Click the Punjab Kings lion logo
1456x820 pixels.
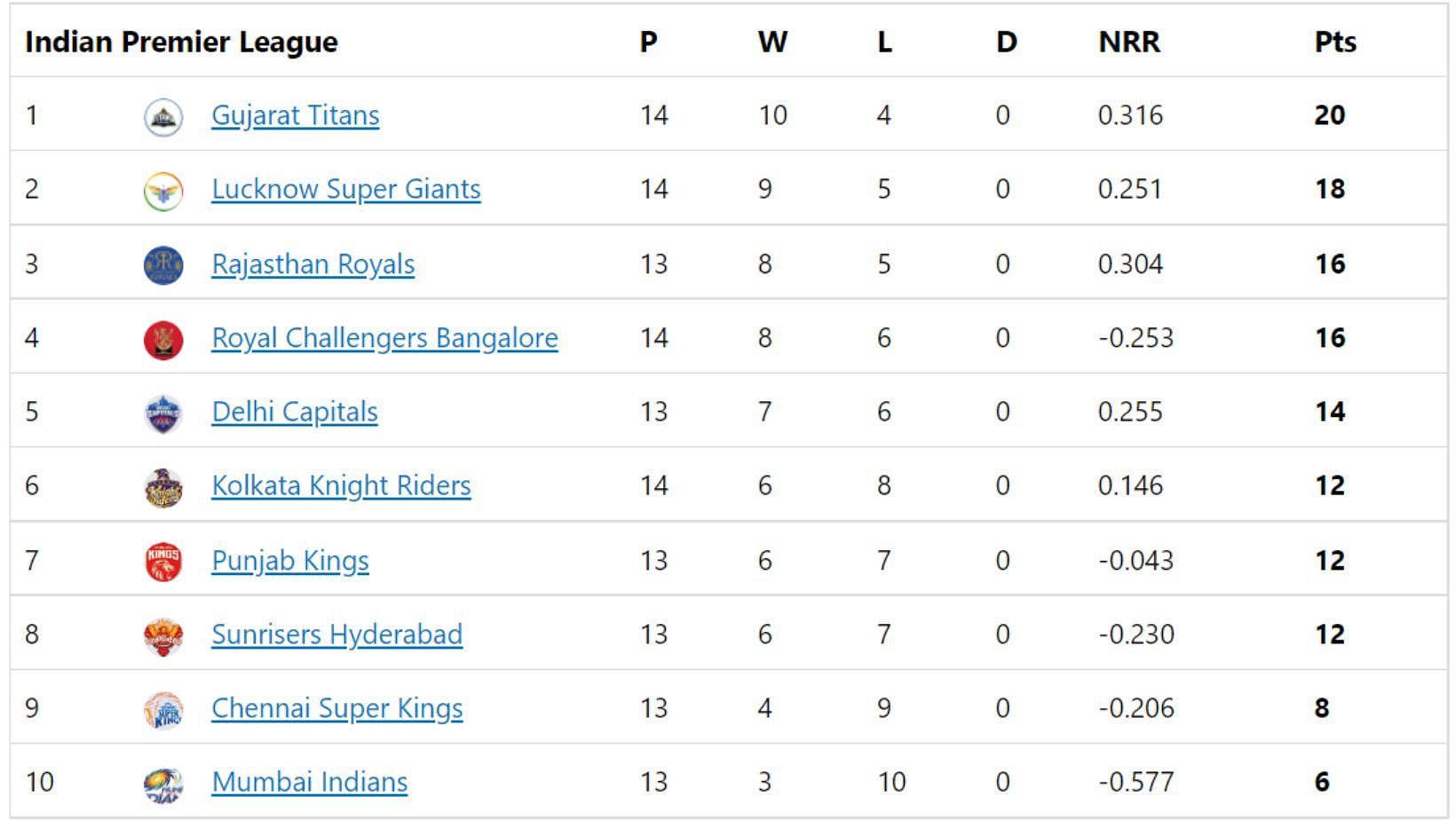tap(163, 562)
